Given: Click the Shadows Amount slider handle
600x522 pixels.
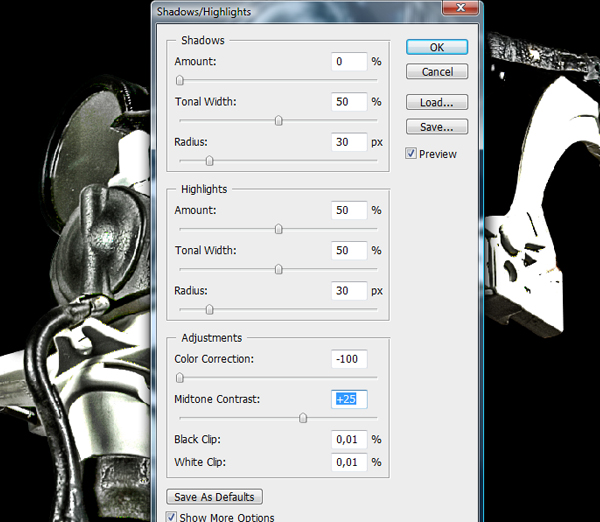Looking at the screenshot, I should (179, 80).
